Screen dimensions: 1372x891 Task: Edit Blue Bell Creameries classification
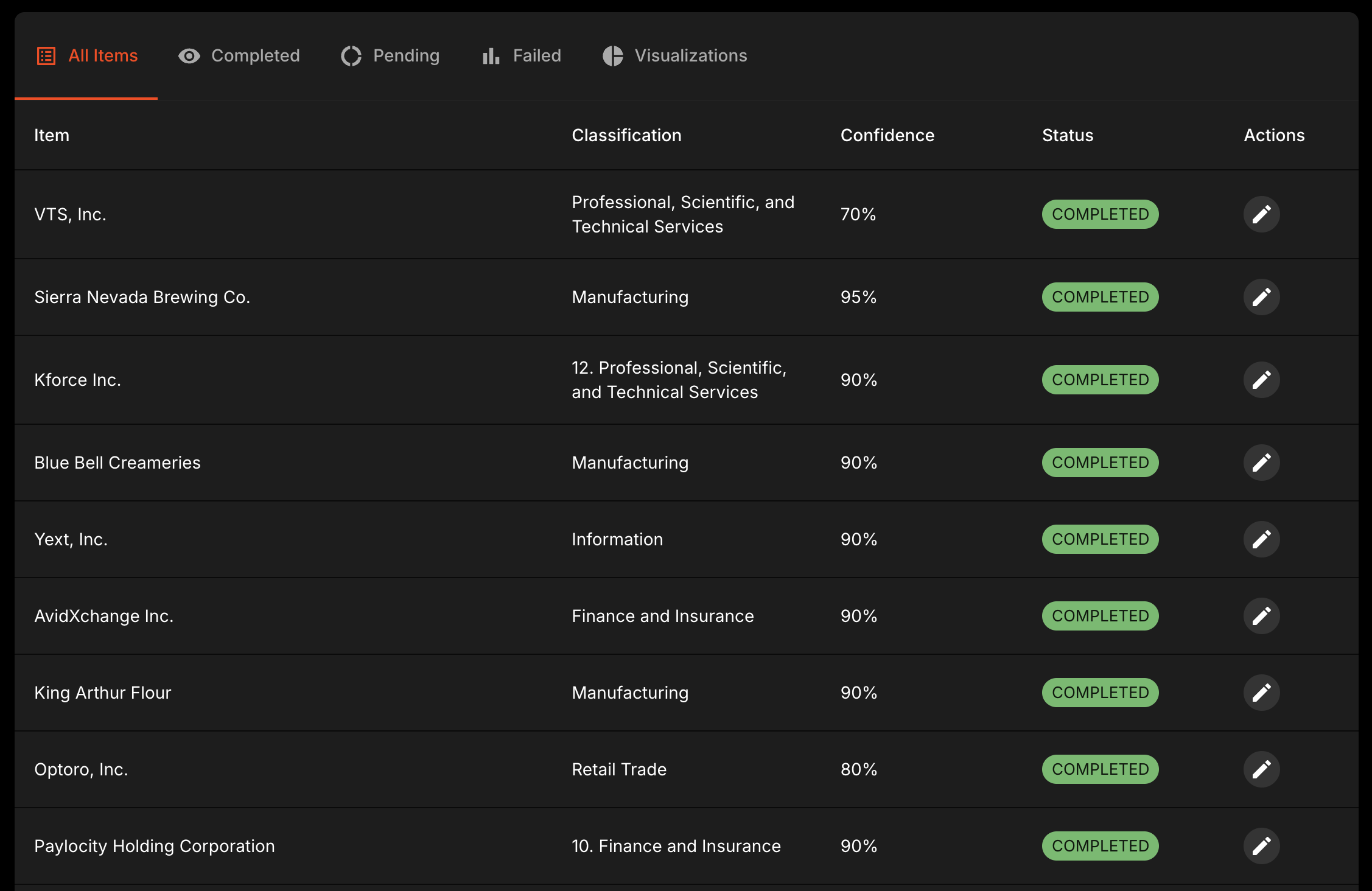[x=1261, y=463]
